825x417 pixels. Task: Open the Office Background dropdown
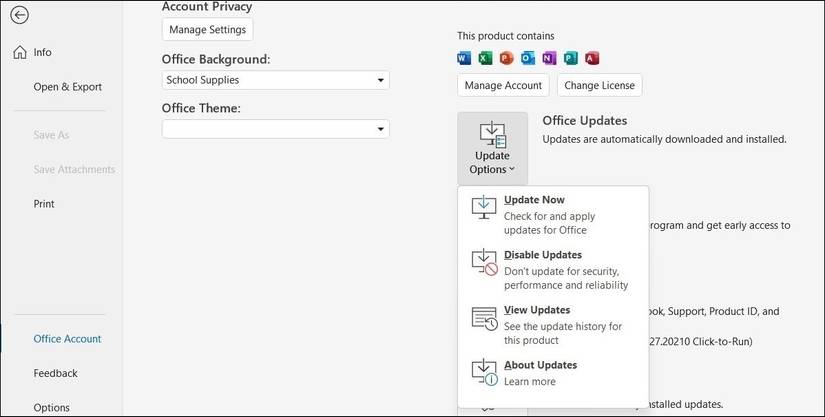[x=275, y=80]
